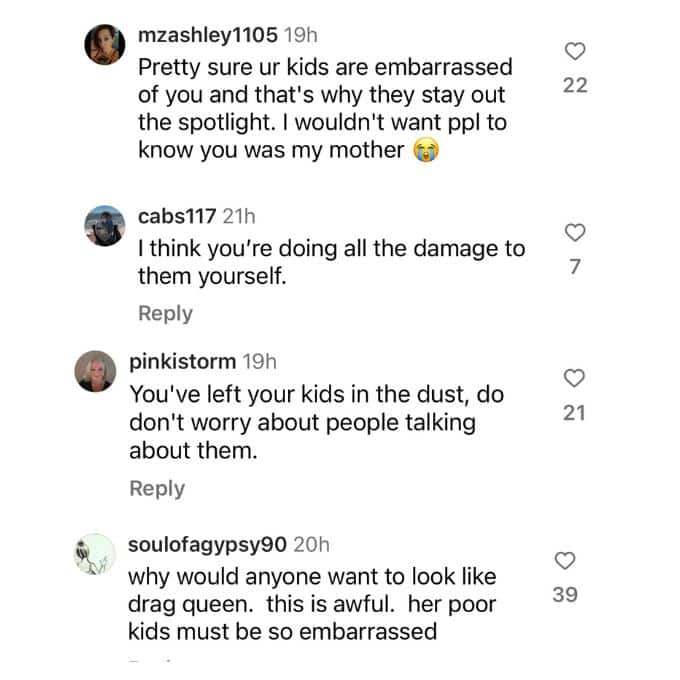See the 21 likes on pinkistorm's comment

(x=574, y=413)
